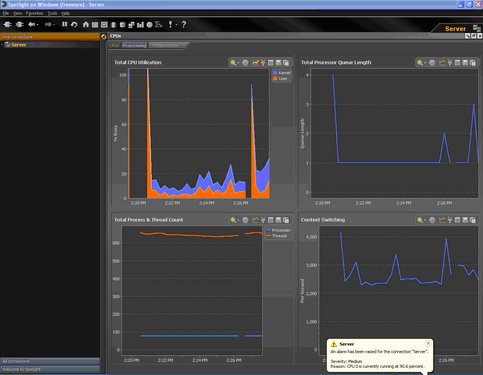
Task: Switch to the Processing tab
Action: click(x=134, y=45)
